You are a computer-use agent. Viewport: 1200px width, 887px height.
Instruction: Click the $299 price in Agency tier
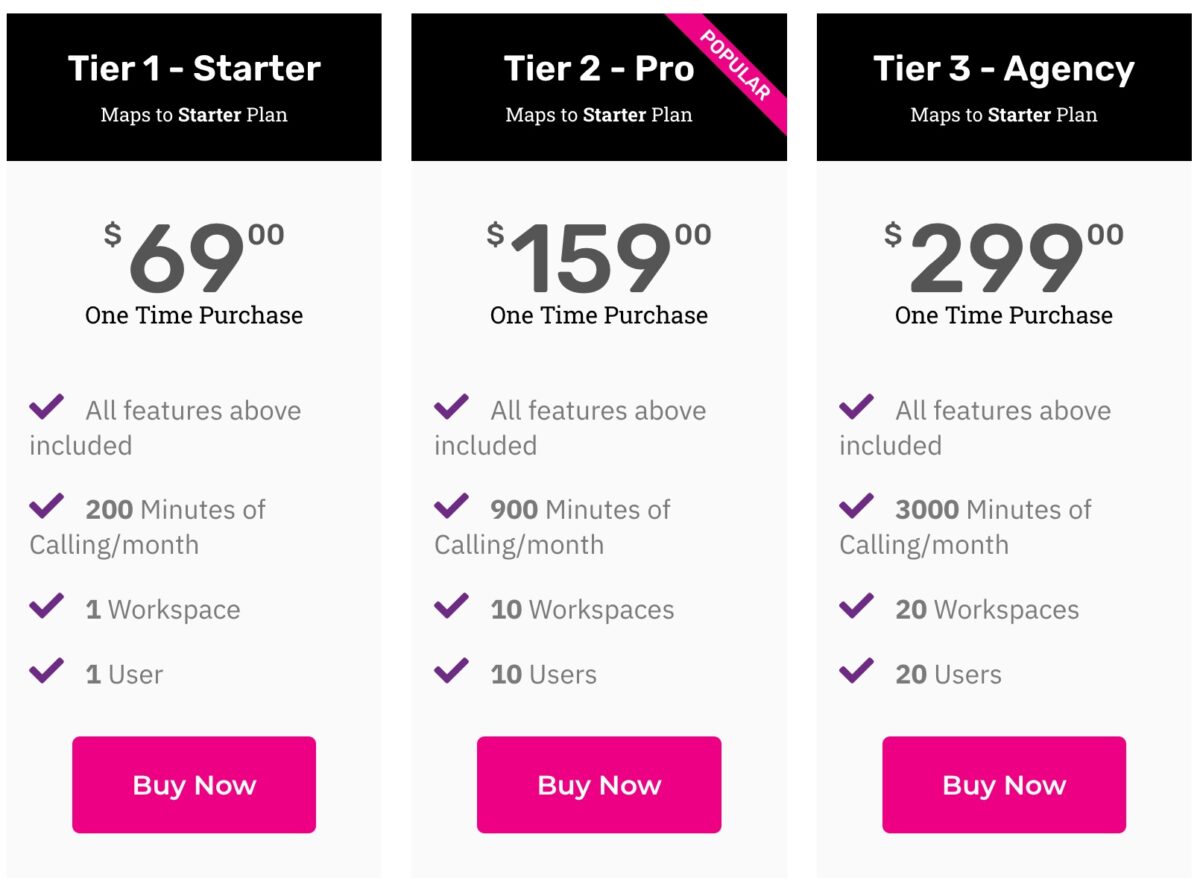click(x=1004, y=260)
